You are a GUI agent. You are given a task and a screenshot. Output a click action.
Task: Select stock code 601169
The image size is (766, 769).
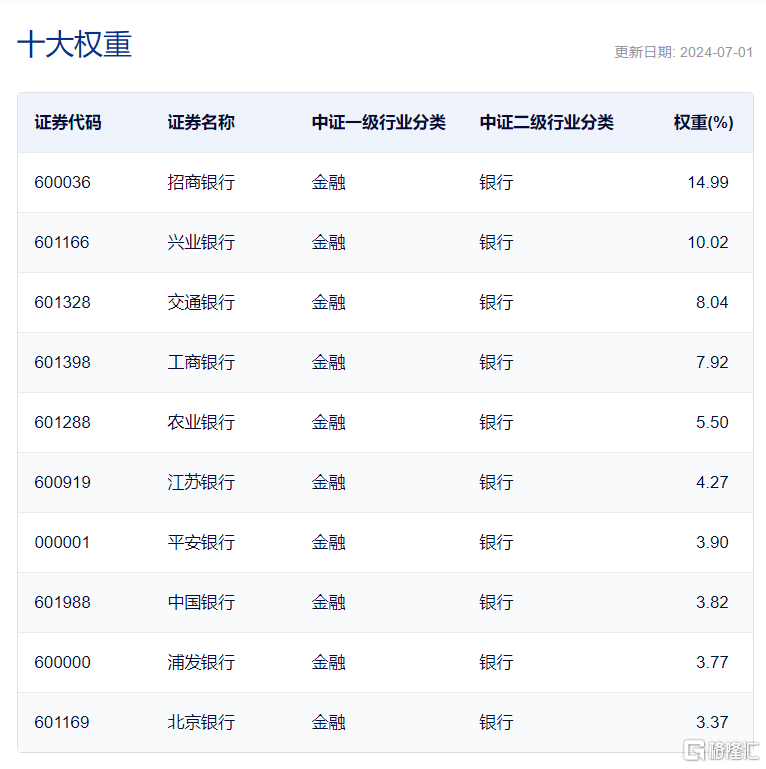tap(62, 722)
